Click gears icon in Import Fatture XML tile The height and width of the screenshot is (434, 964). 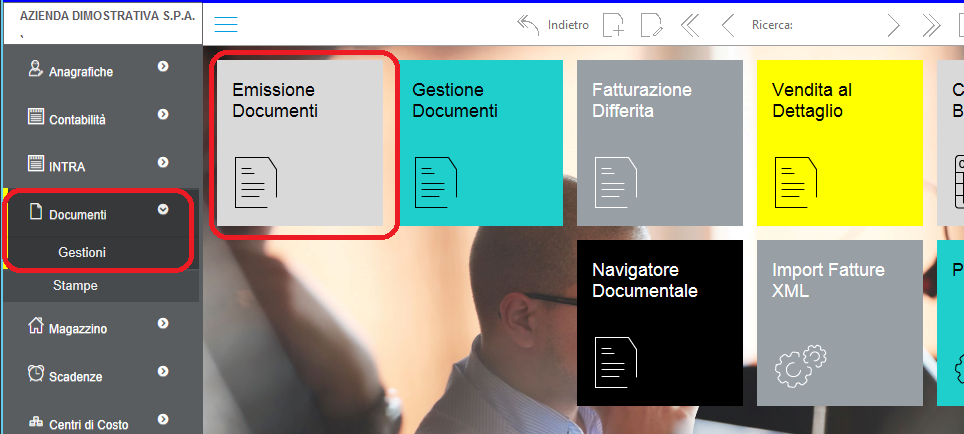tap(800, 366)
